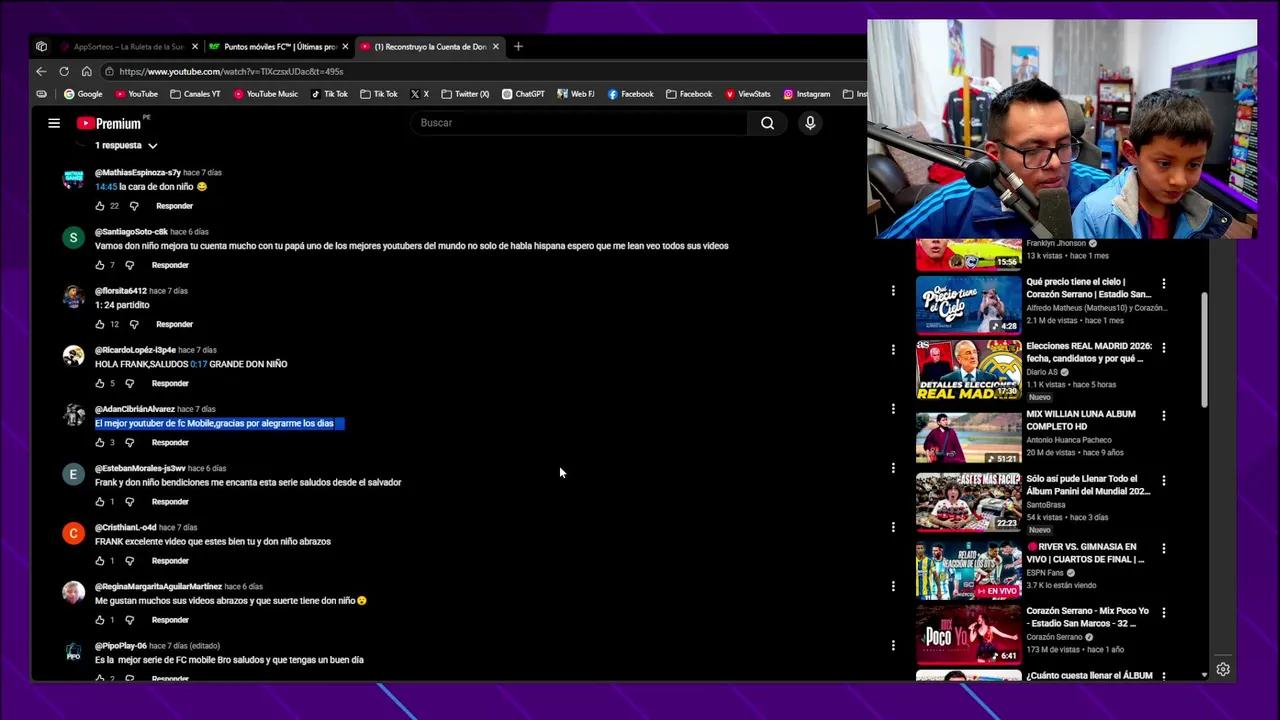
Task: Open the Web FJ bookmark
Action: point(576,94)
